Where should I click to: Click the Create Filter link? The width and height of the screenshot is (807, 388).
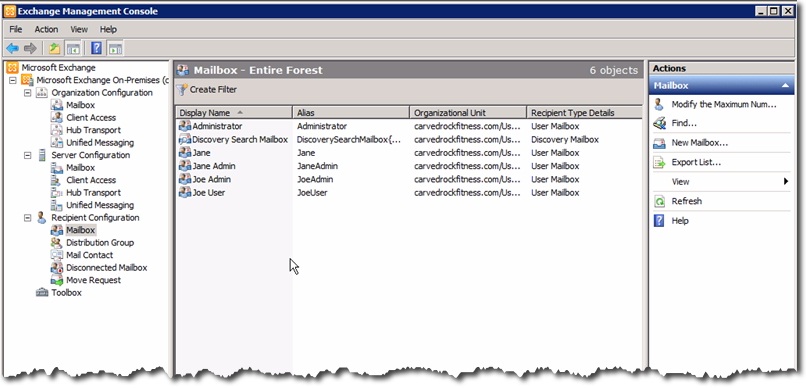point(213,90)
